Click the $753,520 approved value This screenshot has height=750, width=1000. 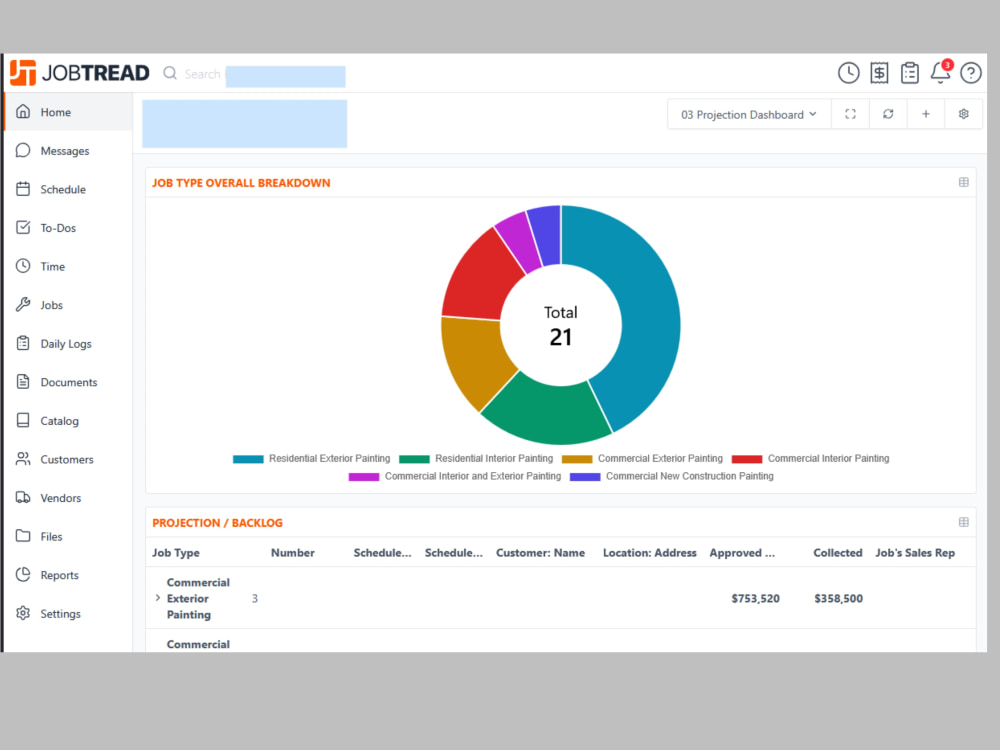pyautogui.click(x=755, y=599)
